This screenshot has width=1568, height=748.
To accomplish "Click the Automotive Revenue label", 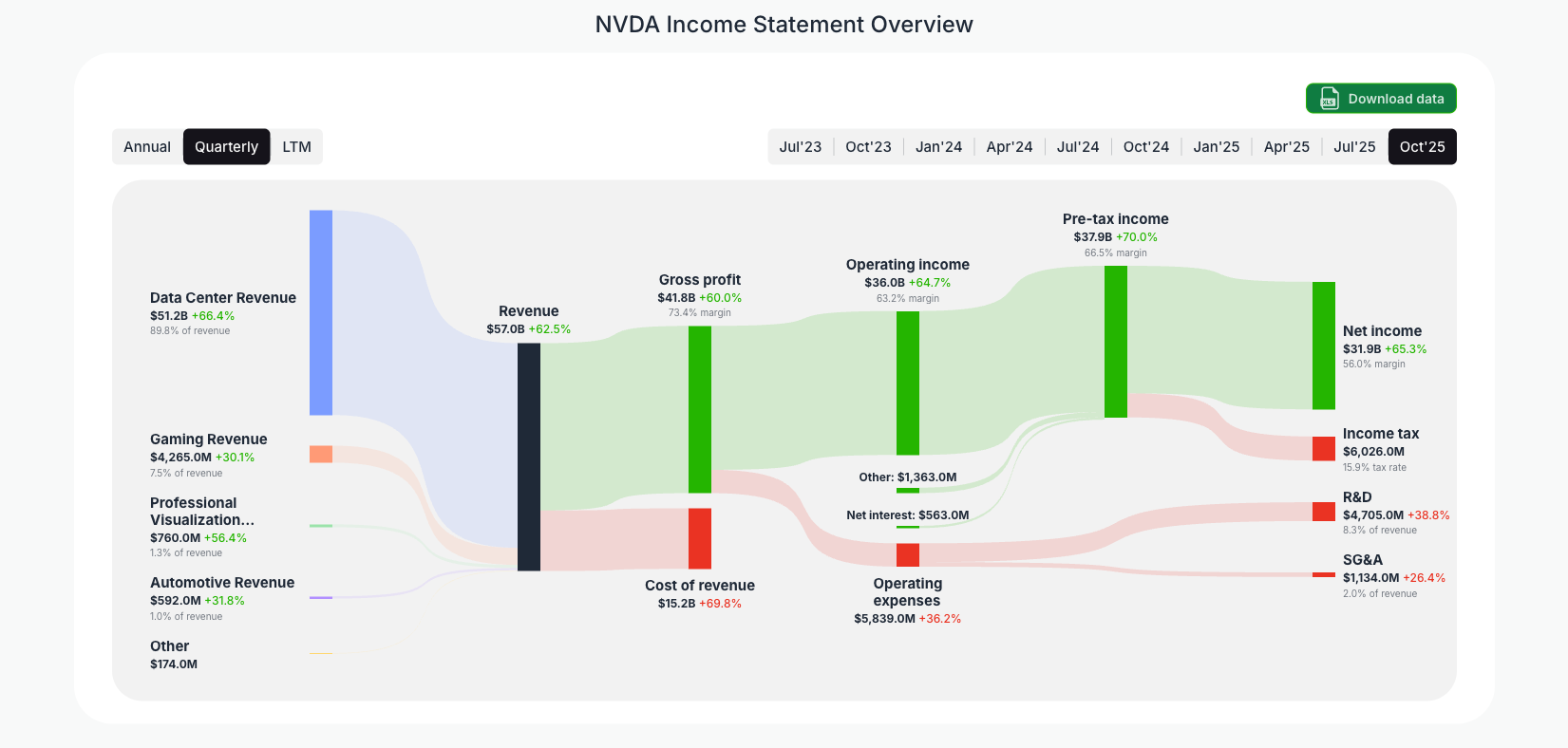I will [222, 583].
